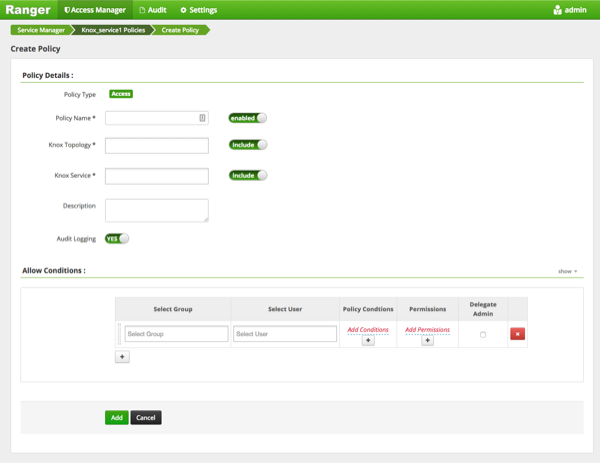The height and width of the screenshot is (463, 600).
Task: Open the Audit tab
Action: [x=153, y=10]
